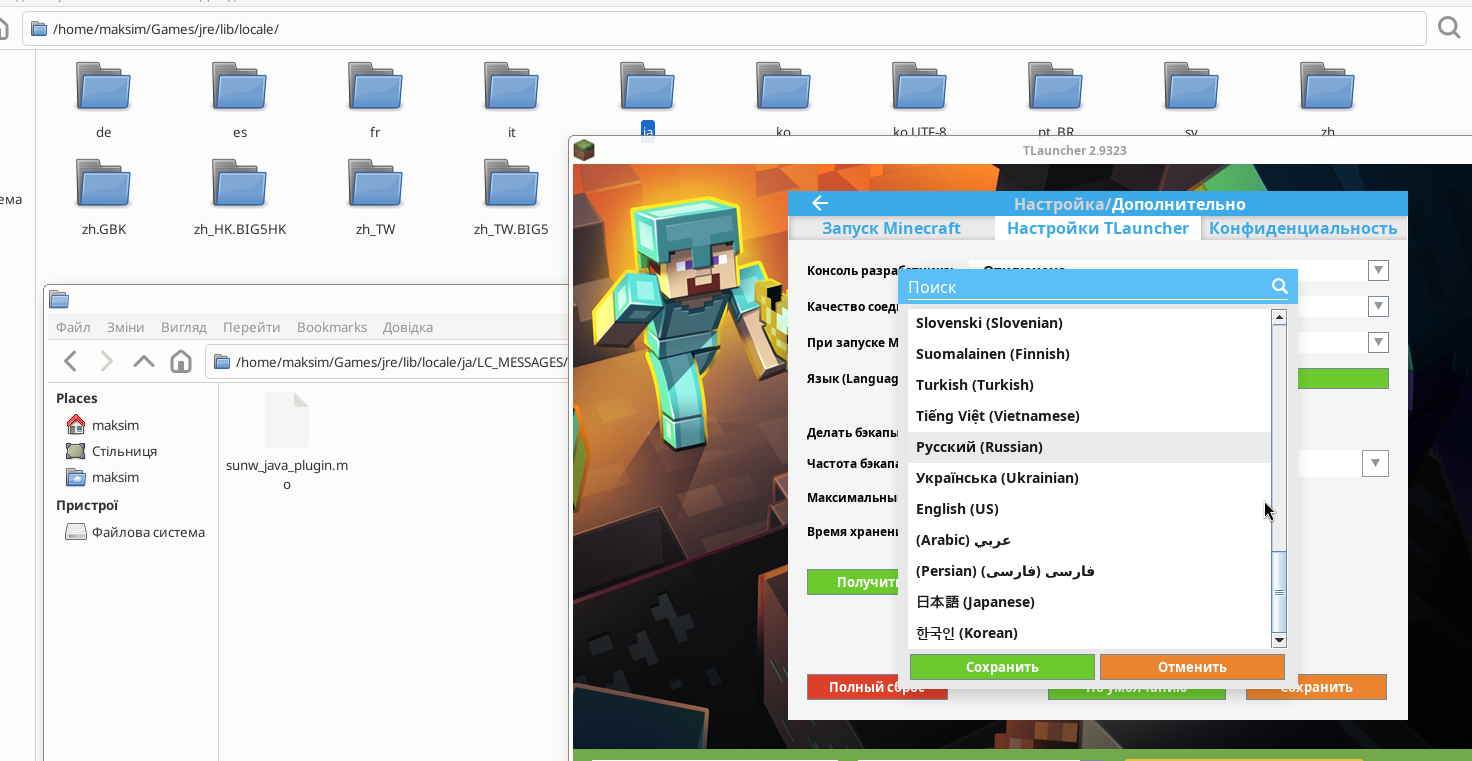The height and width of the screenshot is (761, 1472).
Task: Click TLauncher back arrow in settings header
Action: pyautogui.click(x=820, y=204)
